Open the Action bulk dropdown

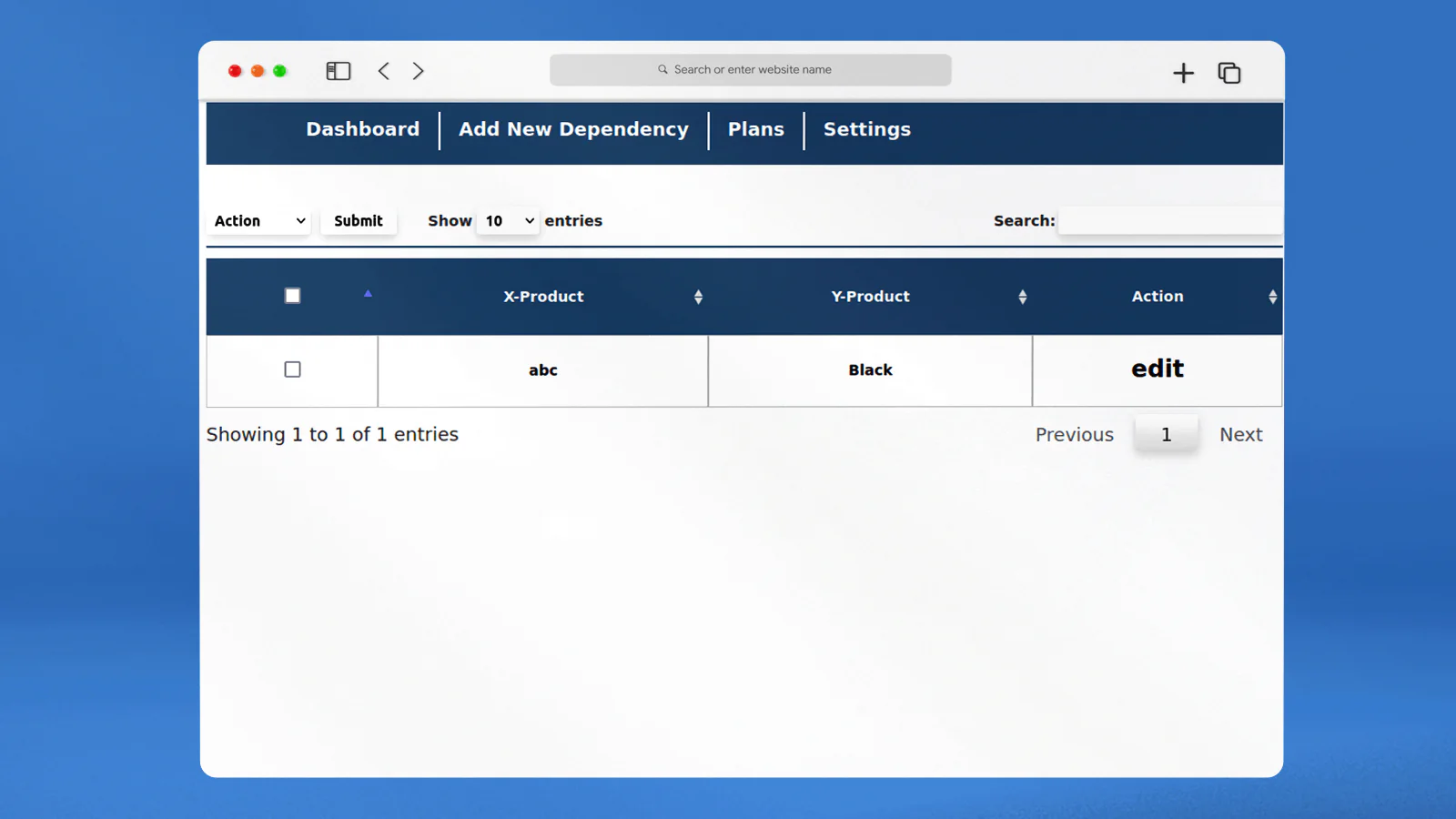pyautogui.click(x=259, y=221)
